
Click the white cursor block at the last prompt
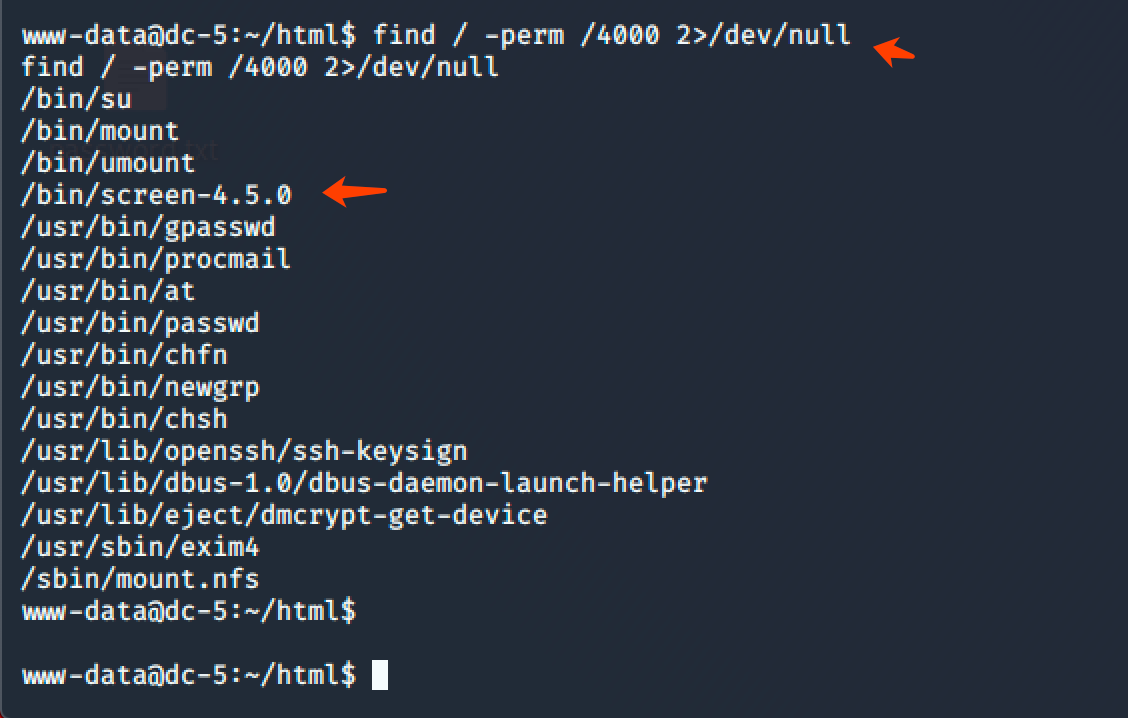[379, 675]
